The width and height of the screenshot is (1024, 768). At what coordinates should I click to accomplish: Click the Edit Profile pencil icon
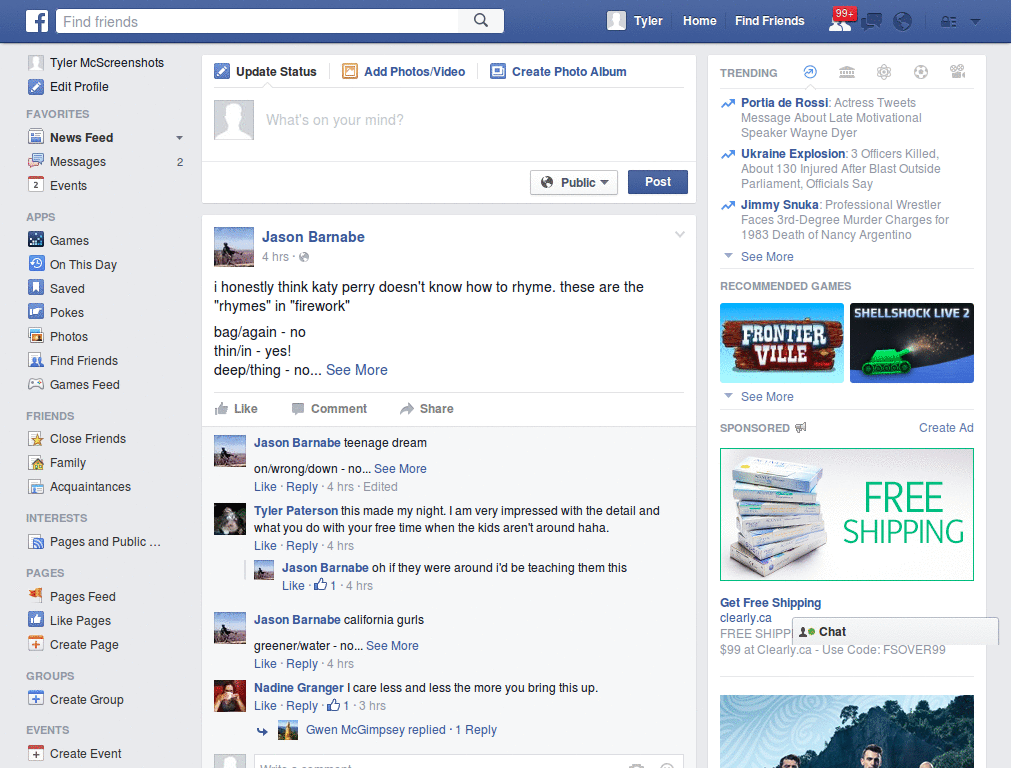coord(36,86)
